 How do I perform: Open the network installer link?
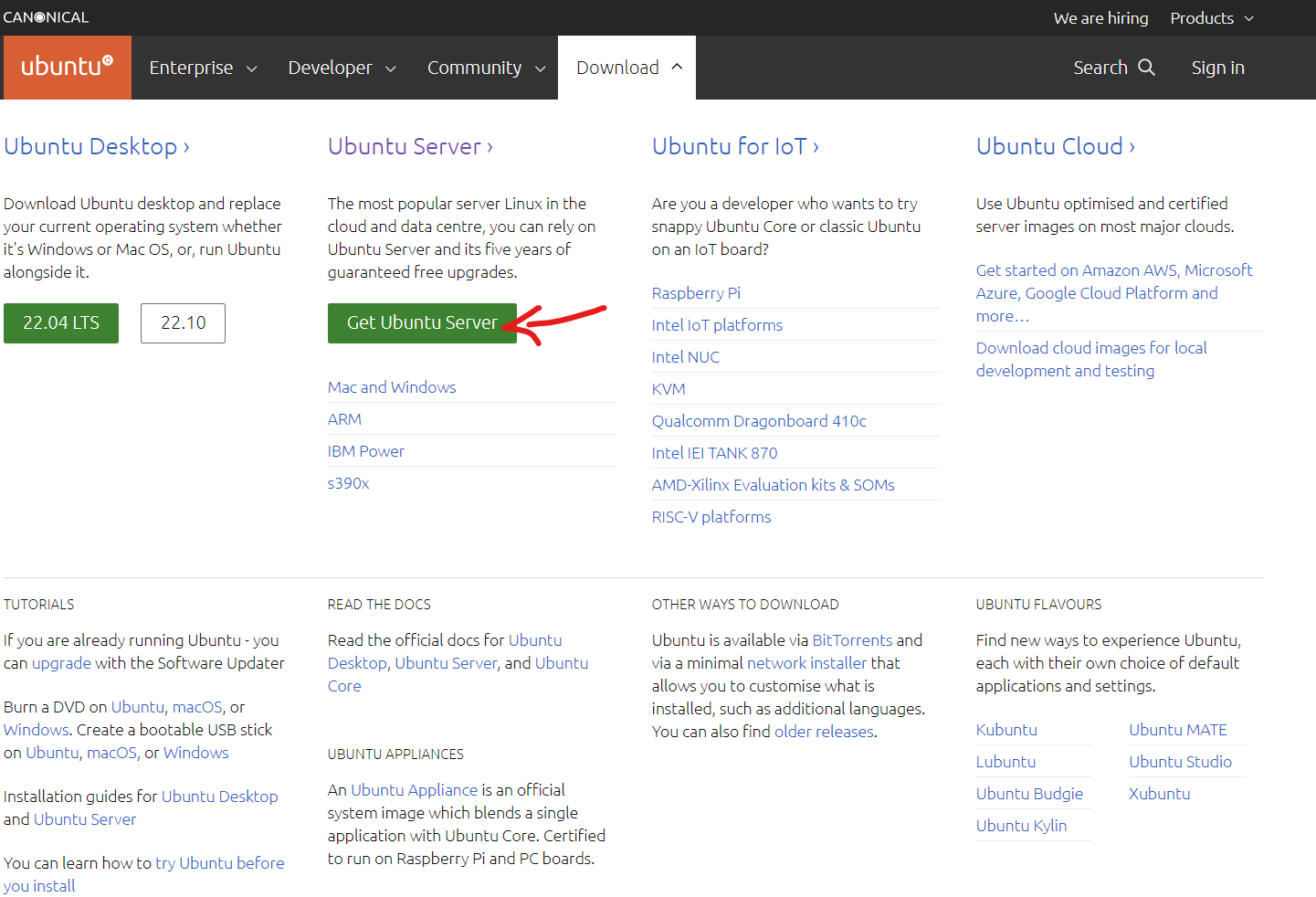[807, 663]
